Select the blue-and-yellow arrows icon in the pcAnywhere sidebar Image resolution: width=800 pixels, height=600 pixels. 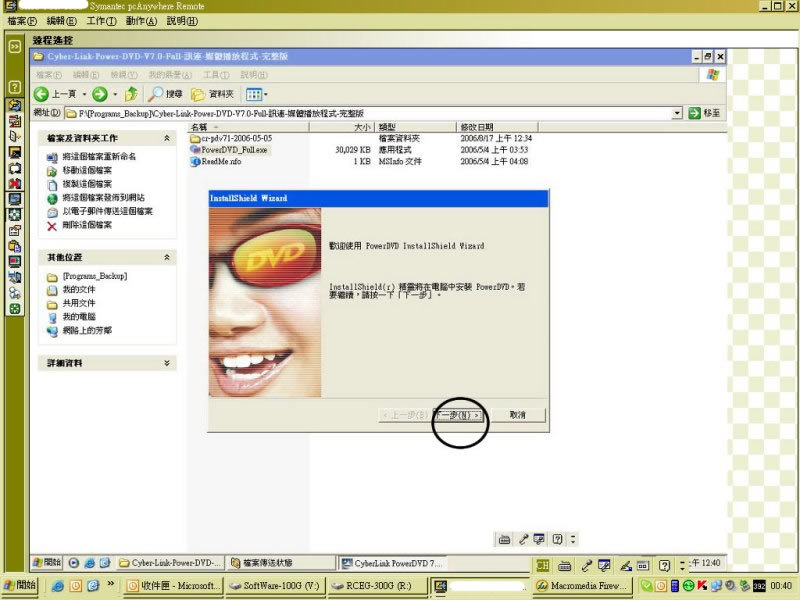15,105
